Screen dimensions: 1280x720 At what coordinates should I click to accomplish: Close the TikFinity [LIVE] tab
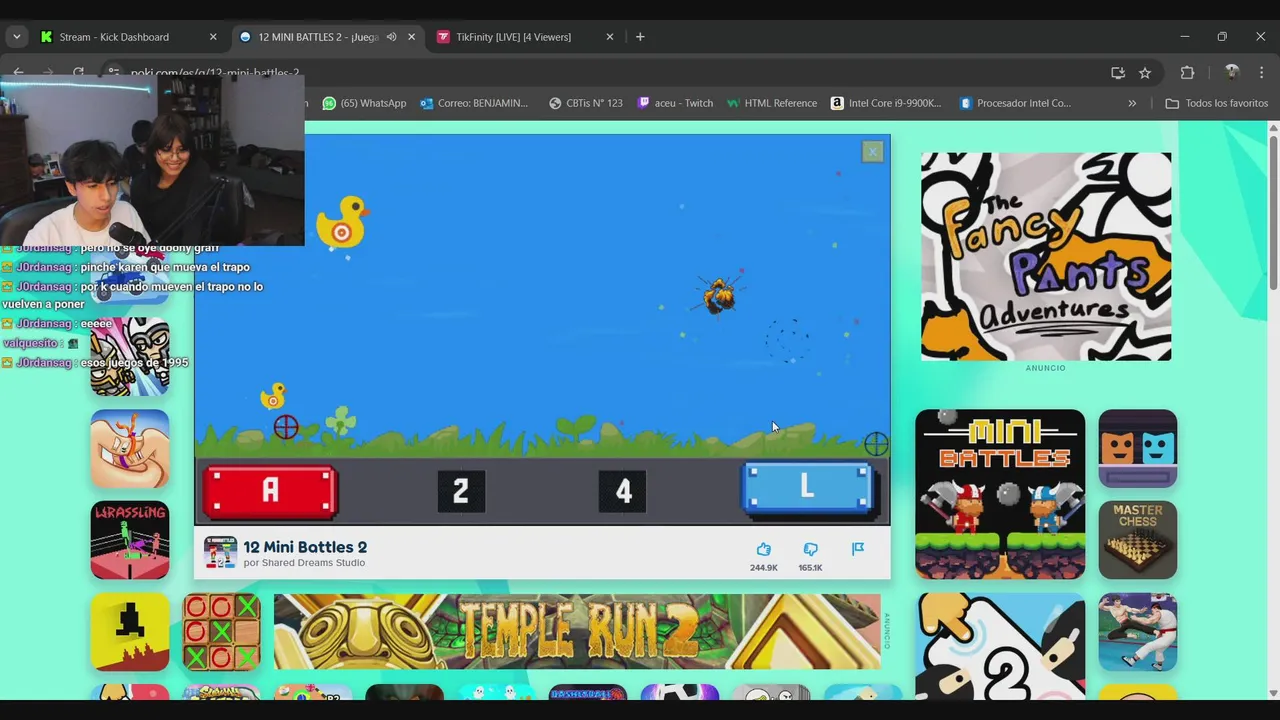tap(610, 37)
